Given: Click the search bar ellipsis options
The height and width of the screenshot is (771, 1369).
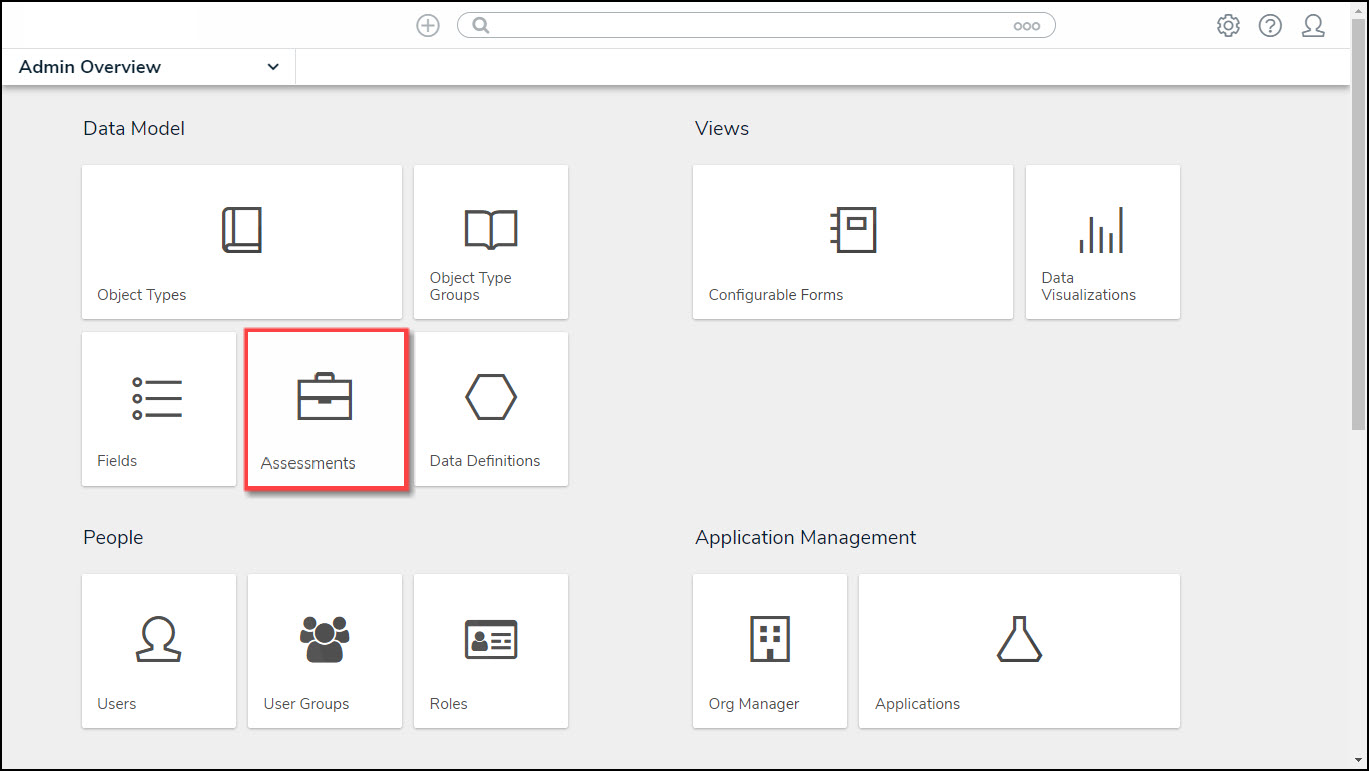Looking at the screenshot, I should coord(1026,26).
